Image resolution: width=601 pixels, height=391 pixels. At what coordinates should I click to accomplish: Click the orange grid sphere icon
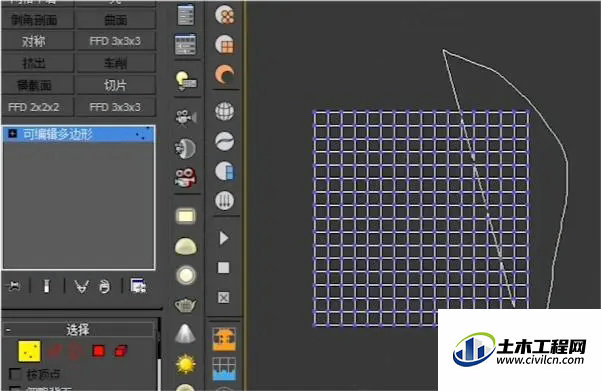(225, 44)
